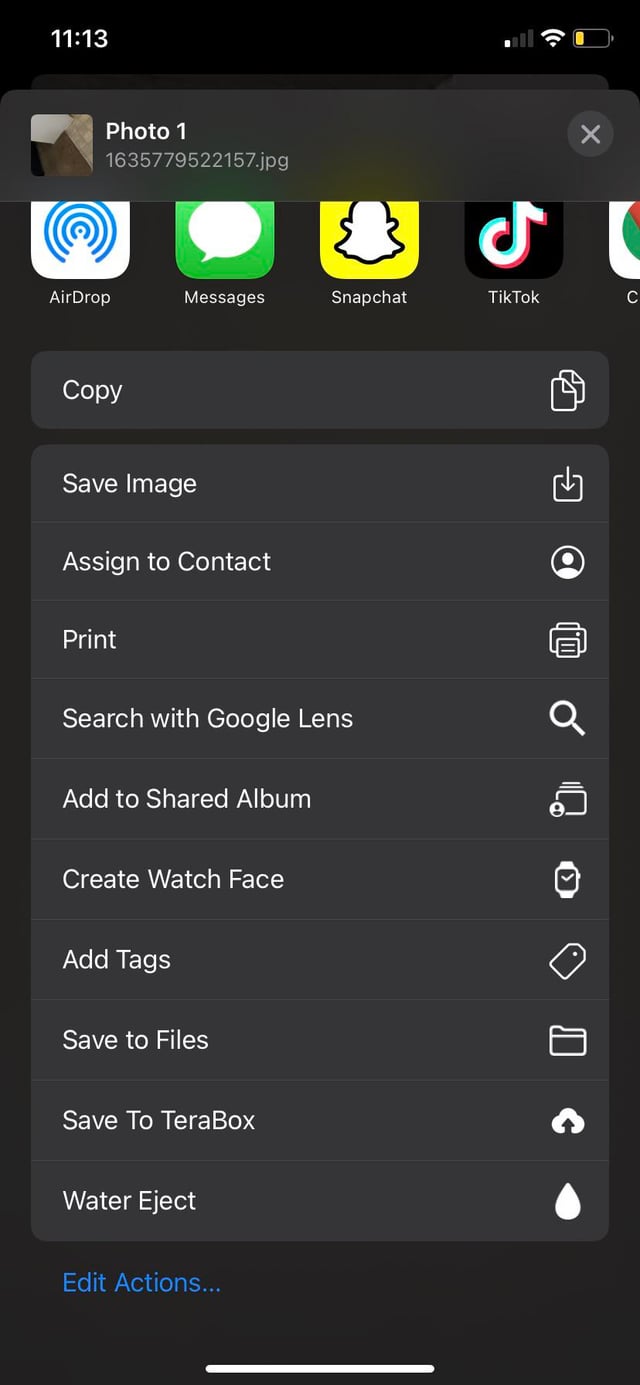
Task: Tap the home indicator bar
Action: (x=320, y=1368)
